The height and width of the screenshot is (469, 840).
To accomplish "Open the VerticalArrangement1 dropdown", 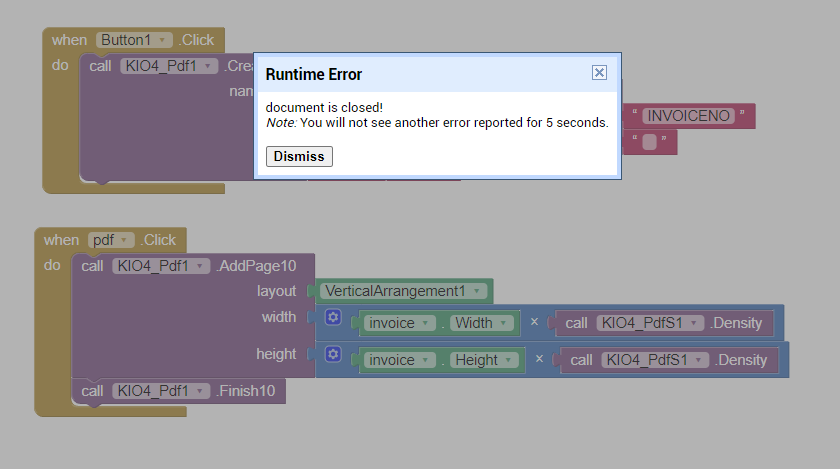I will click(x=476, y=291).
